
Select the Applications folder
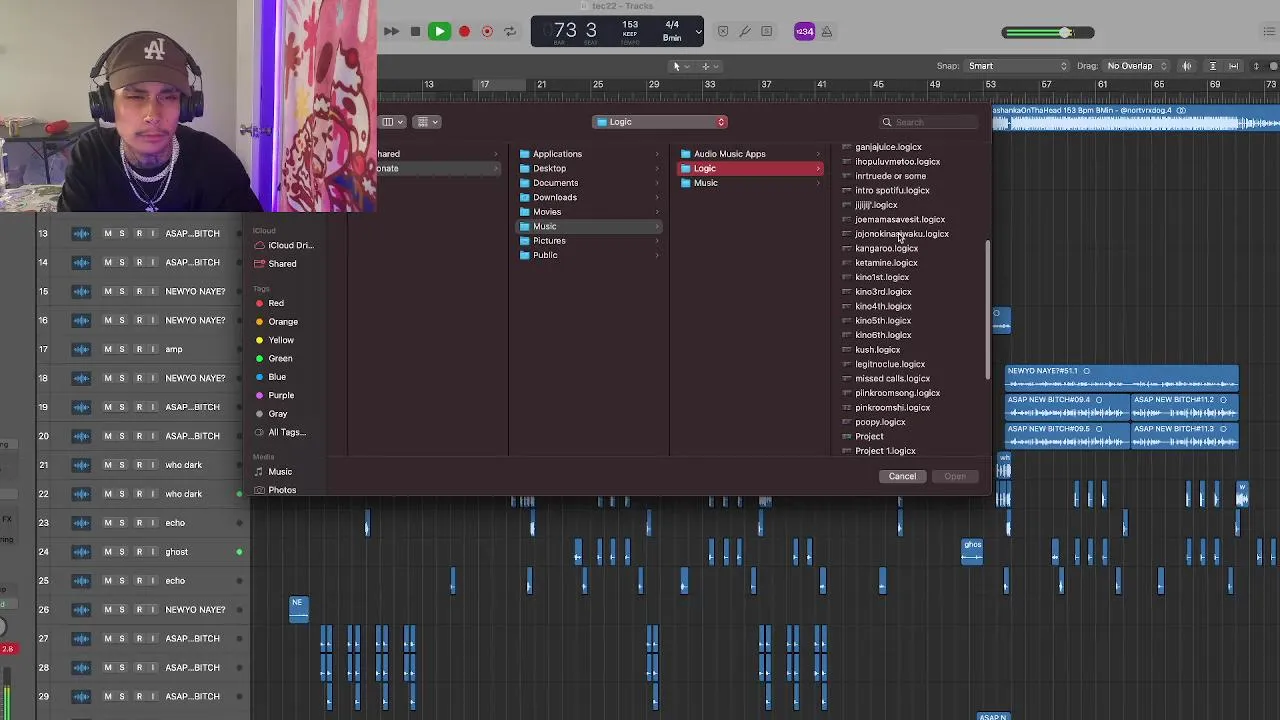click(x=589, y=154)
